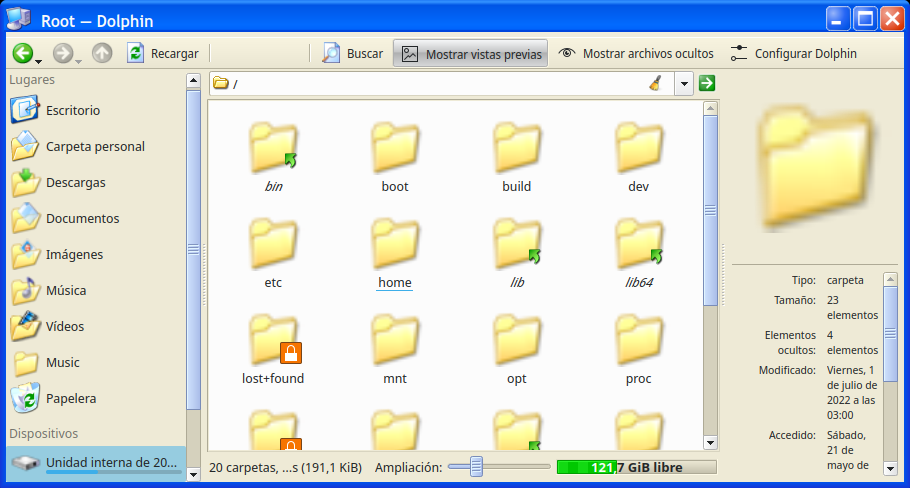Click the Tamaño '23 elementos' value
This screenshot has width=910, height=488.
pyautogui.click(x=852, y=308)
